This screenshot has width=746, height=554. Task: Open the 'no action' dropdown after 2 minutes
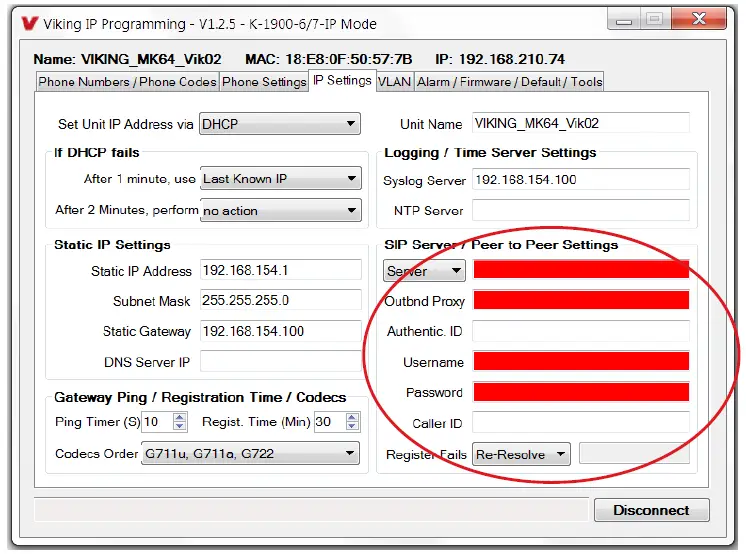coord(281,210)
